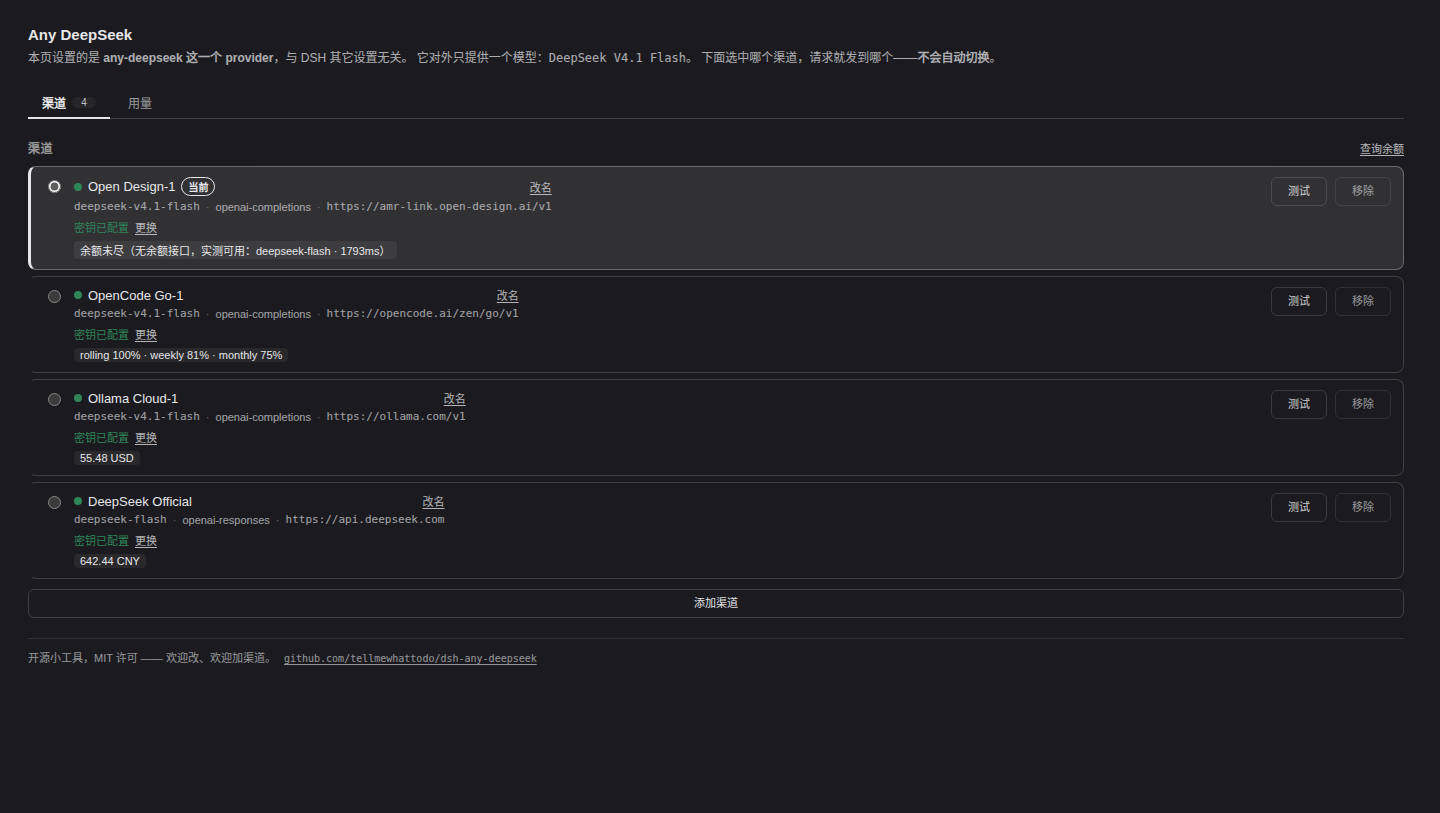1440x813 pixels.
Task: Click the 添加渠道 button
Action: click(716, 603)
